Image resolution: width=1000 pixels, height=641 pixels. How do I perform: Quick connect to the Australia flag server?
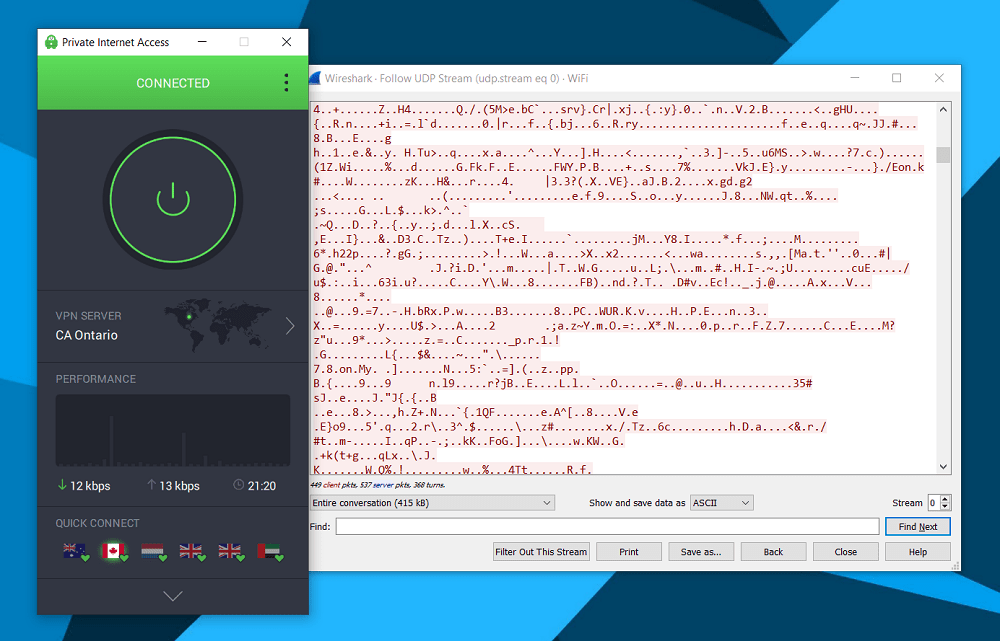(75, 551)
